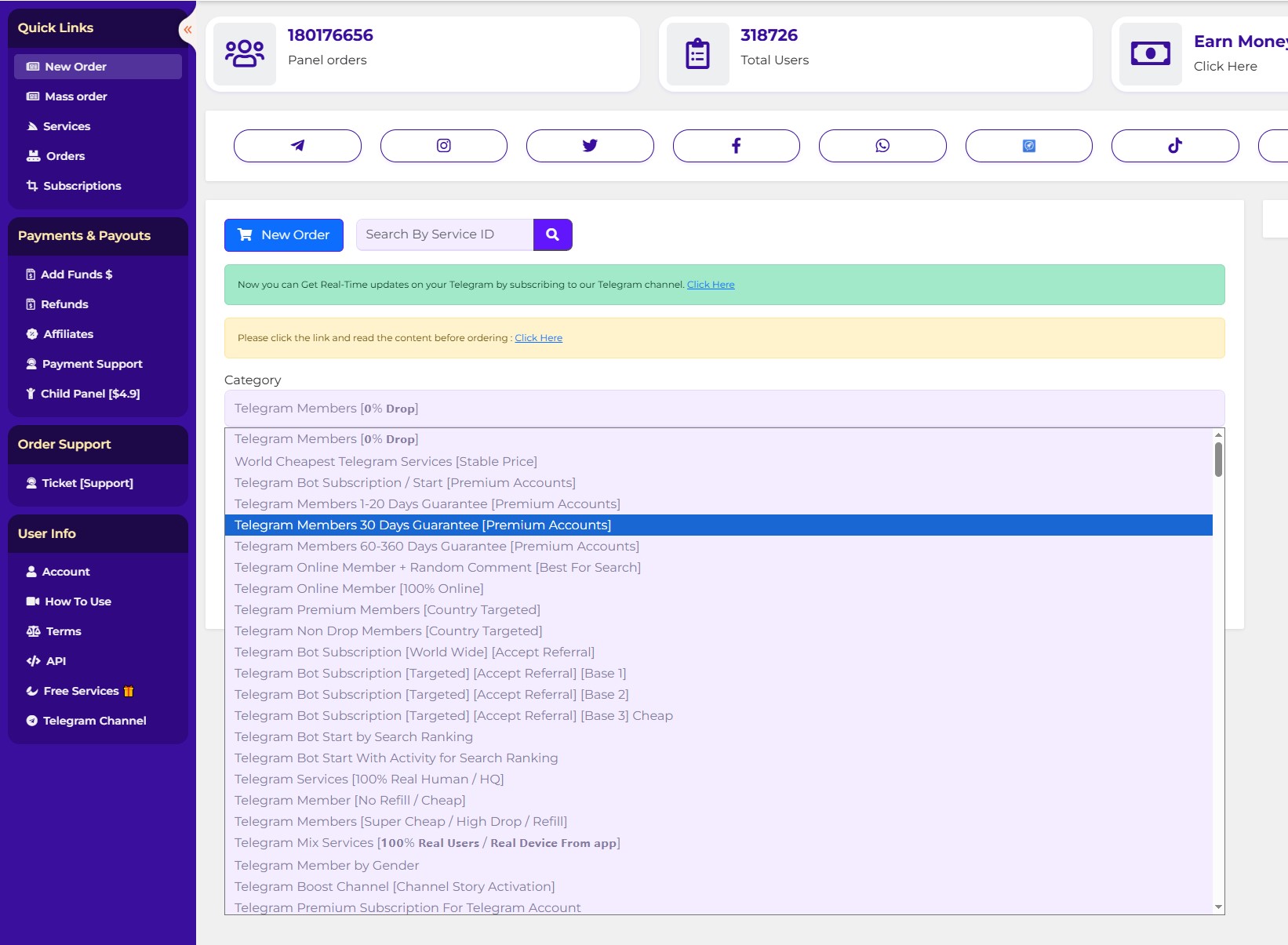Go to Add Funds $ page

coord(76,274)
